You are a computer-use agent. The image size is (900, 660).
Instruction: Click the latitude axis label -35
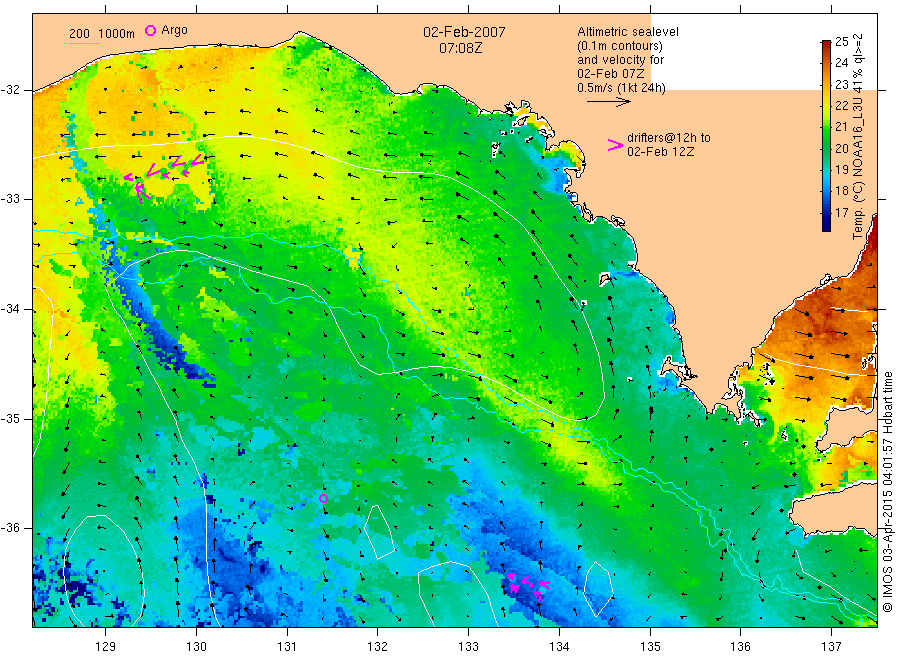coord(10,419)
